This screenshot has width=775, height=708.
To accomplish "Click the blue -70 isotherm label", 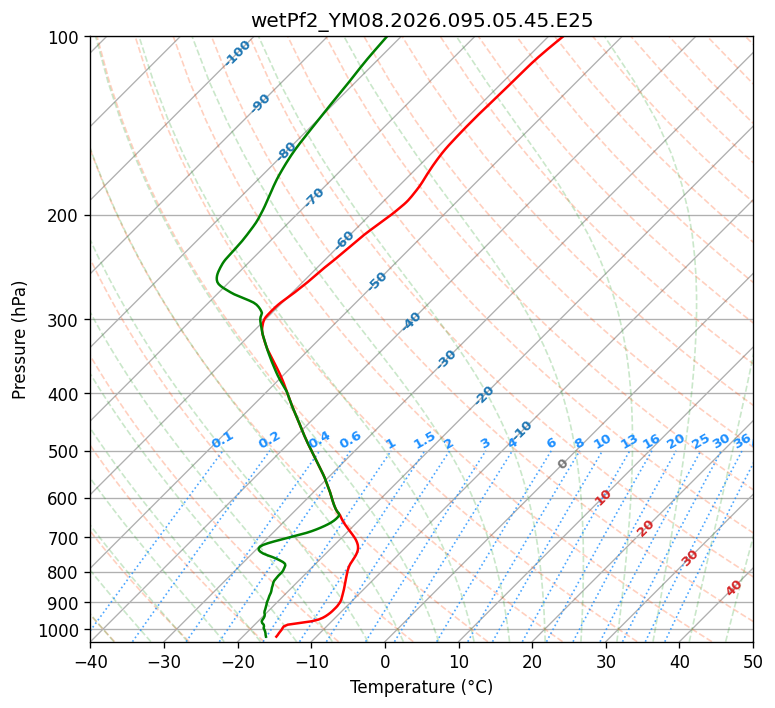I will [314, 197].
